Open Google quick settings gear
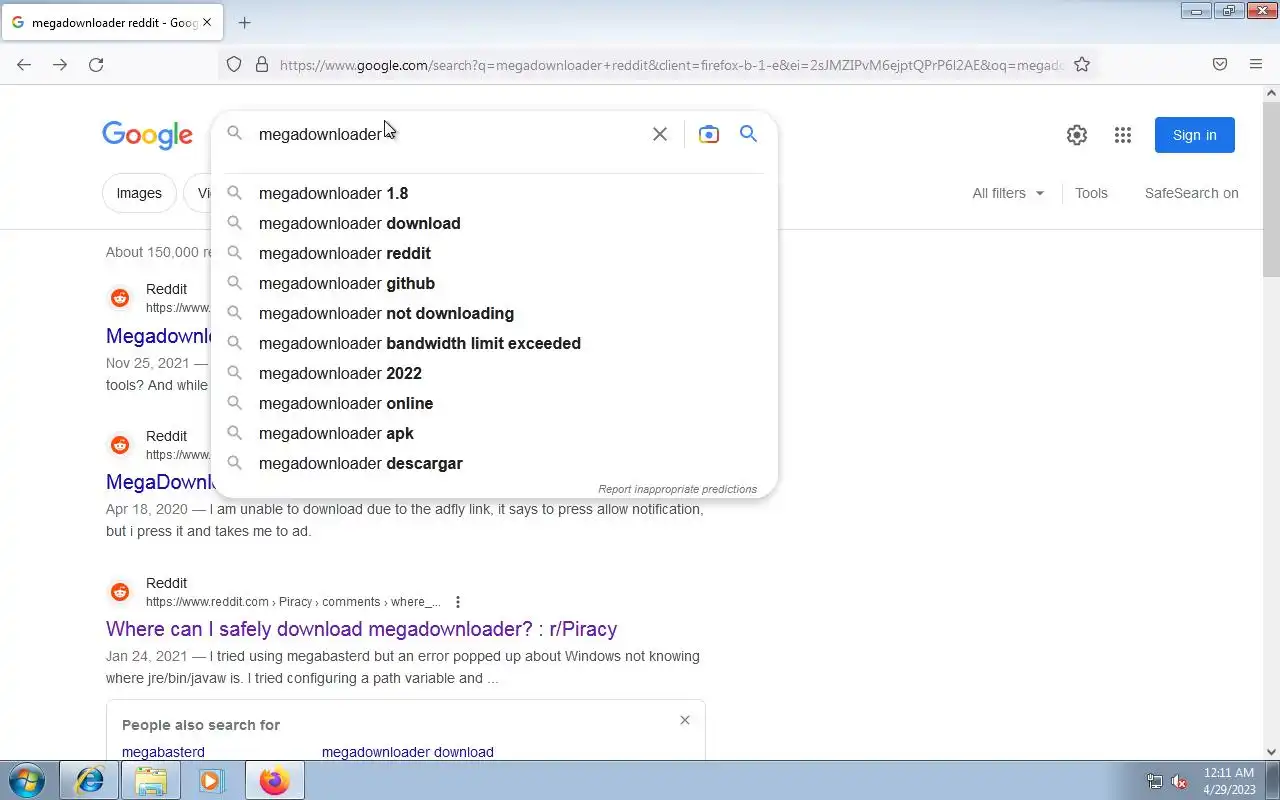 (x=1077, y=135)
